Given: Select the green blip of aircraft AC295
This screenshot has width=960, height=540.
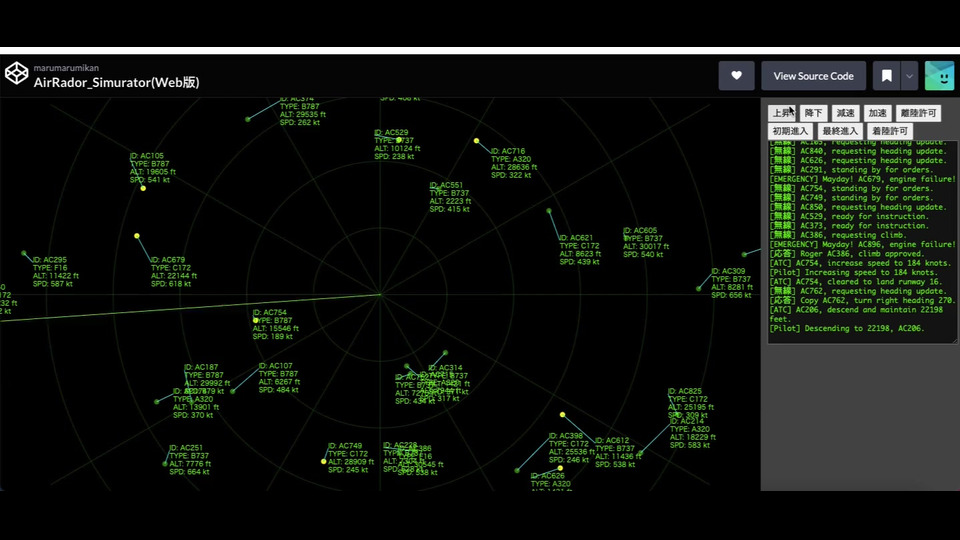Looking at the screenshot, I should coord(24,253).
